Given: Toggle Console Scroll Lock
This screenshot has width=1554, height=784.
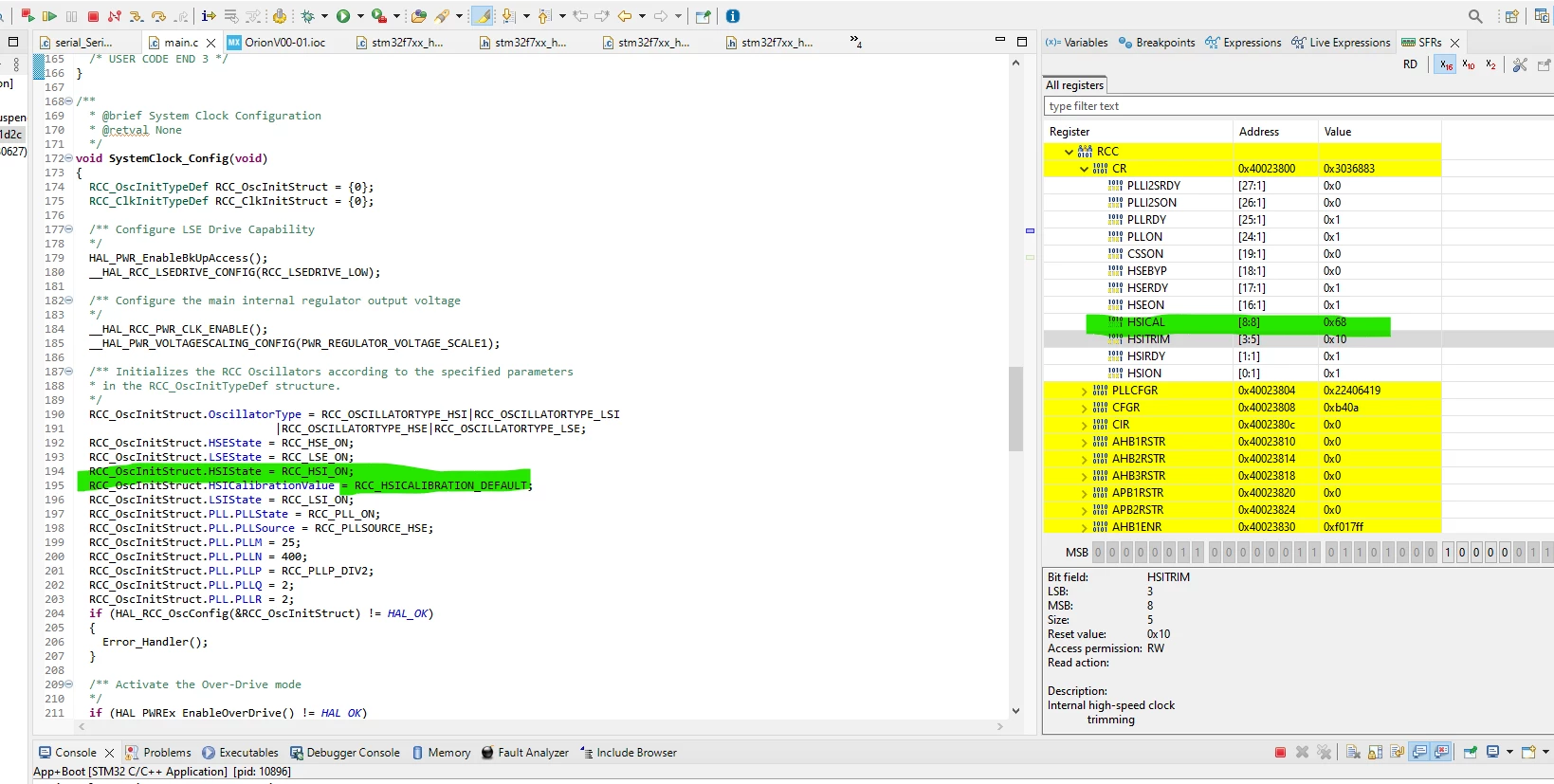Looking at the screenshot, I should [x=1375, y=752].
